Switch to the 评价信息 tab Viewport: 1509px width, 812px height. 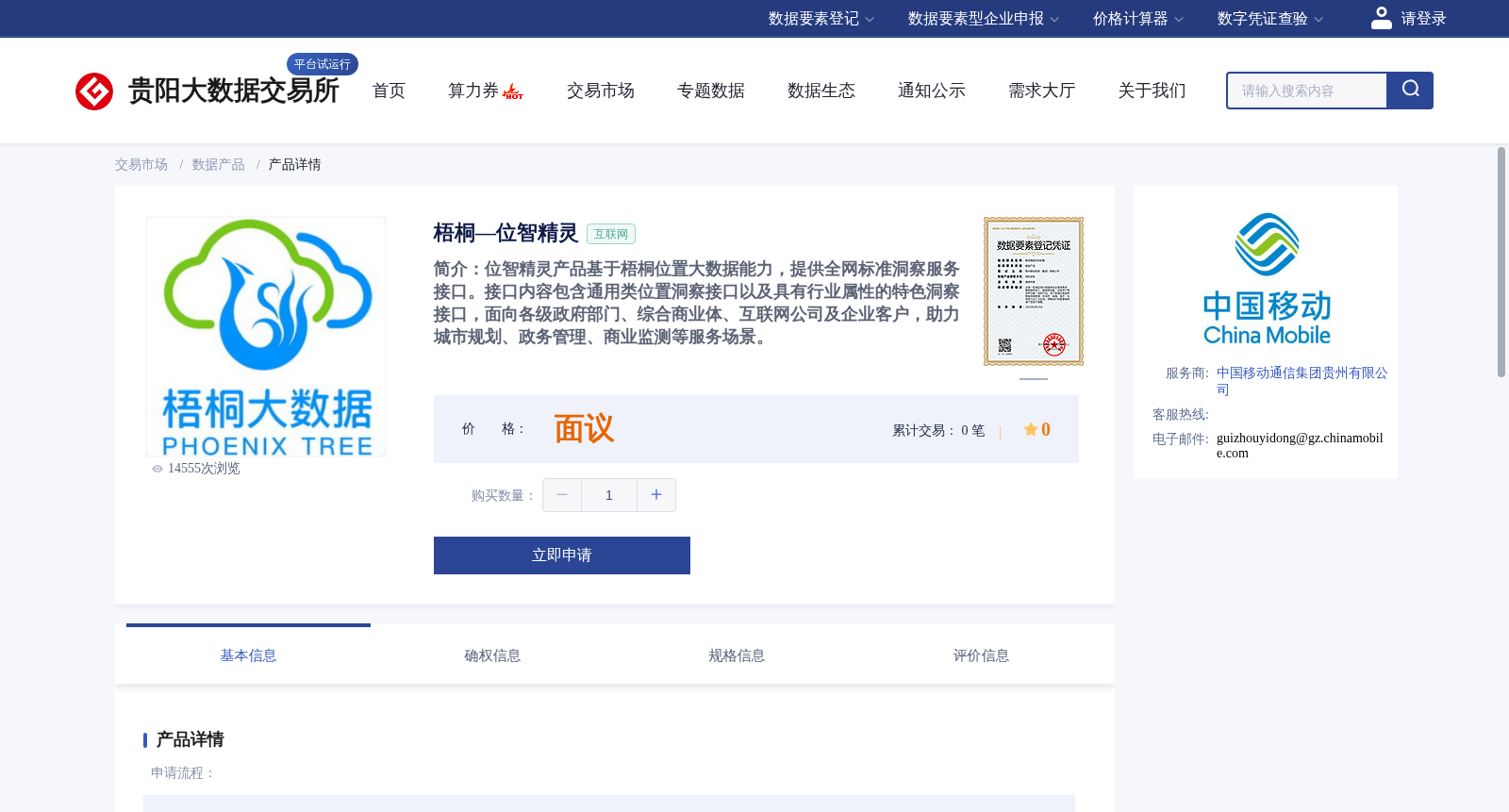coord(981,655)
